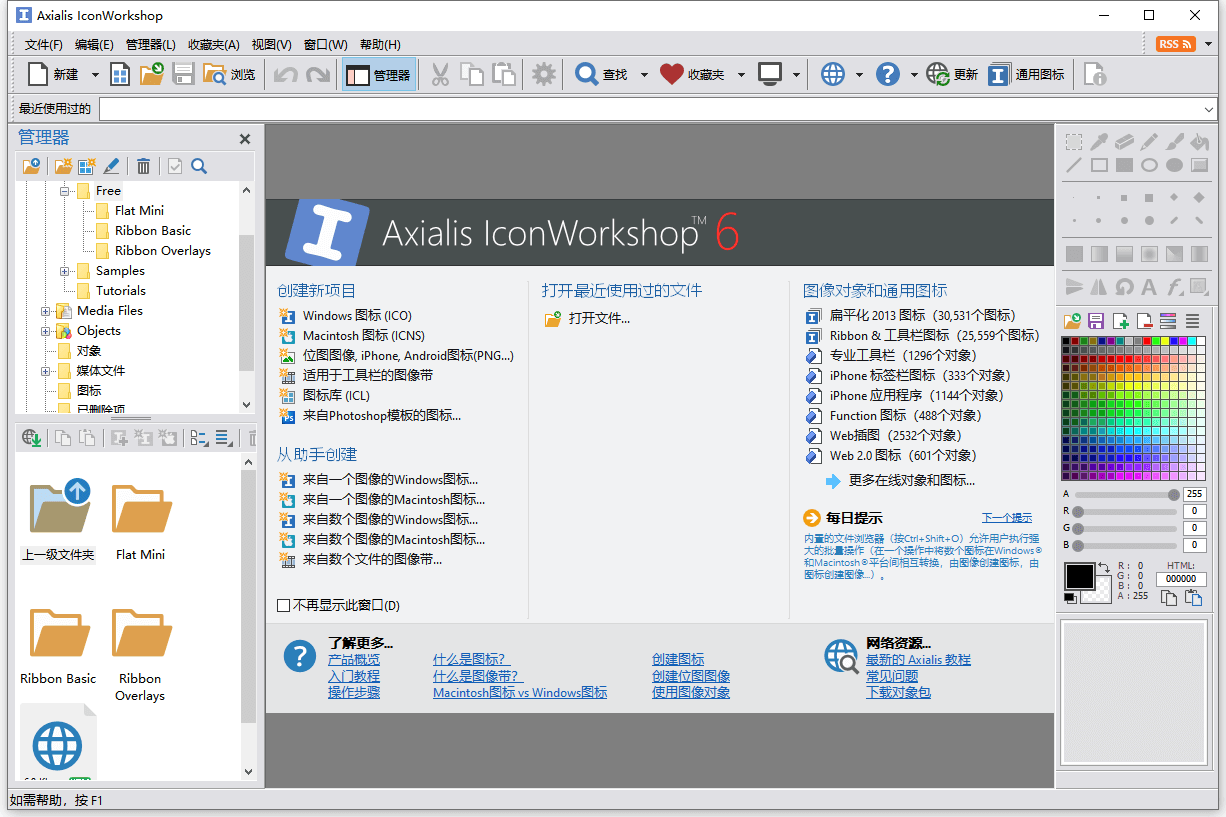The image size is (1226, 817).
Task: Open the globe icon dropdown arrow
Action: coord(859,75)
